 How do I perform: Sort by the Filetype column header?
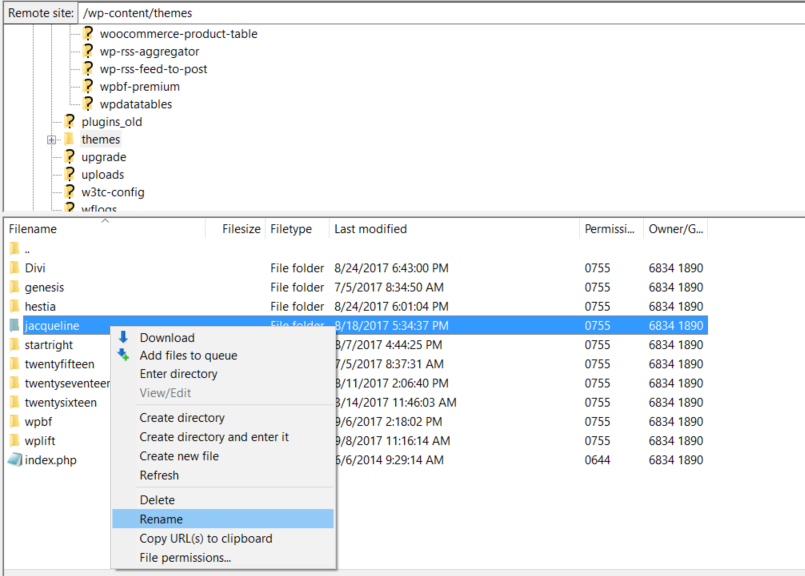297,229
